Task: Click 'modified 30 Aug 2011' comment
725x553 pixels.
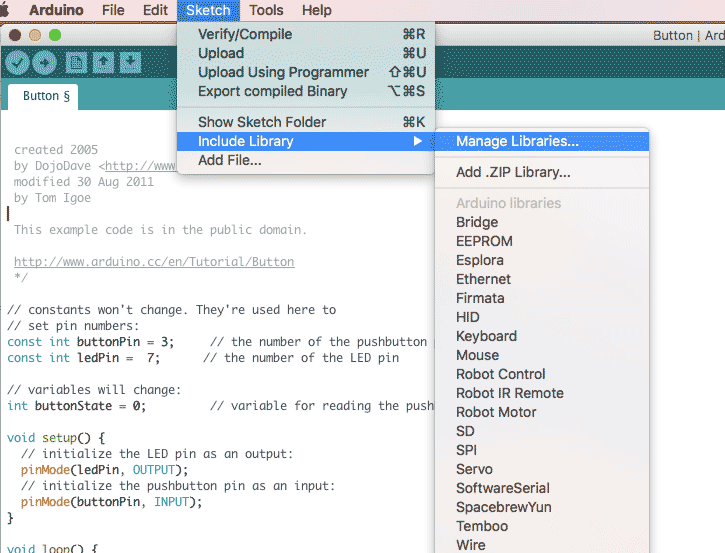Action: [84, 182]
